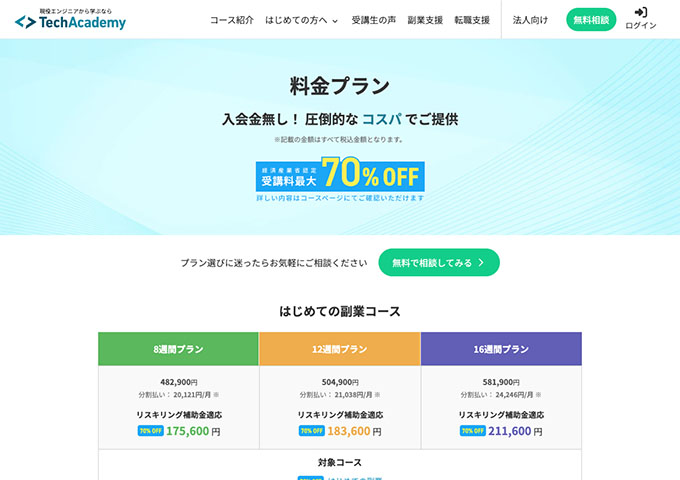Screen dimensions: 680x480
Task: Select the orange 12週間プラン header
Action: pos(340,349)
